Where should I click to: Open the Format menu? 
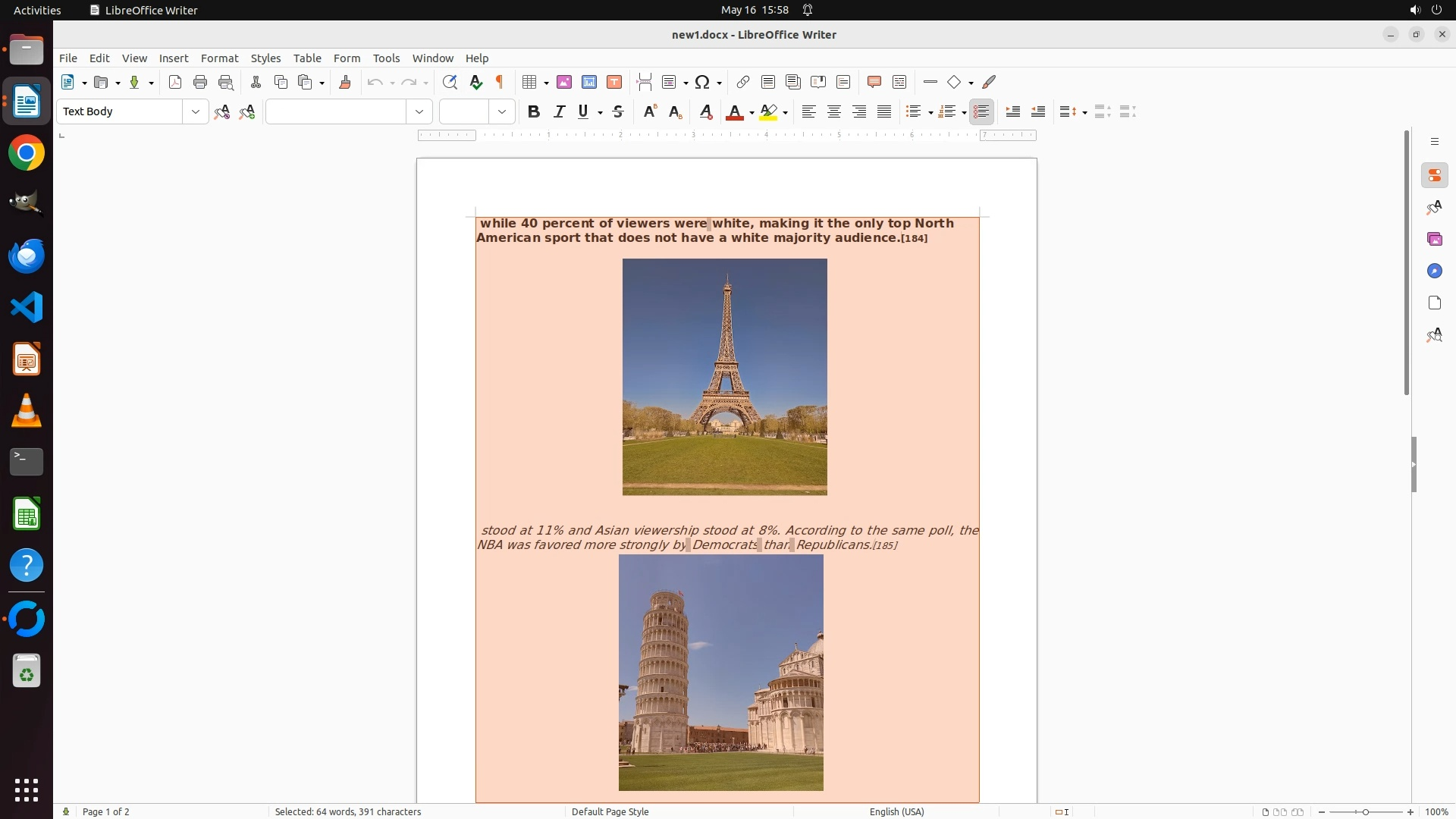(219, 58)
